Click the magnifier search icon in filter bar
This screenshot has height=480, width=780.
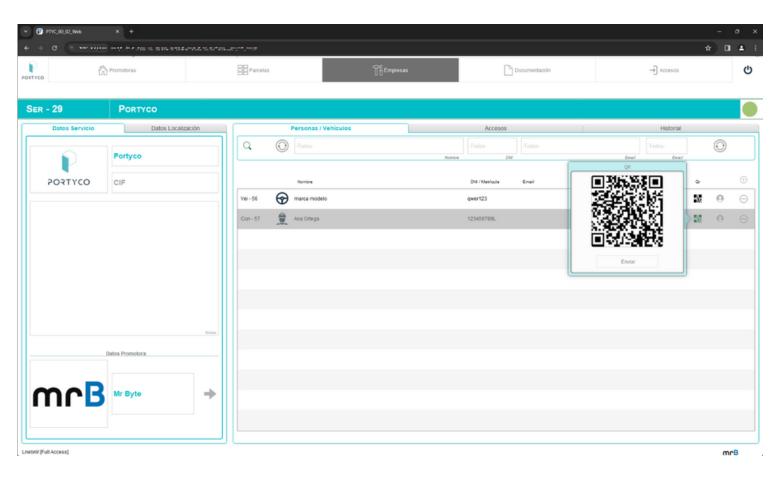[x=247, y=146]
